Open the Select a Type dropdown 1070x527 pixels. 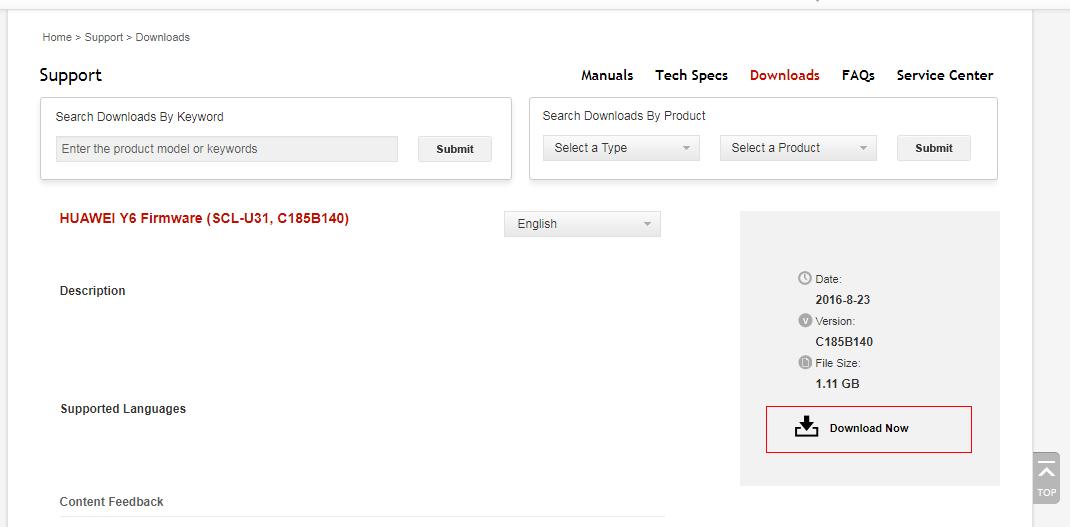(621, 148)
